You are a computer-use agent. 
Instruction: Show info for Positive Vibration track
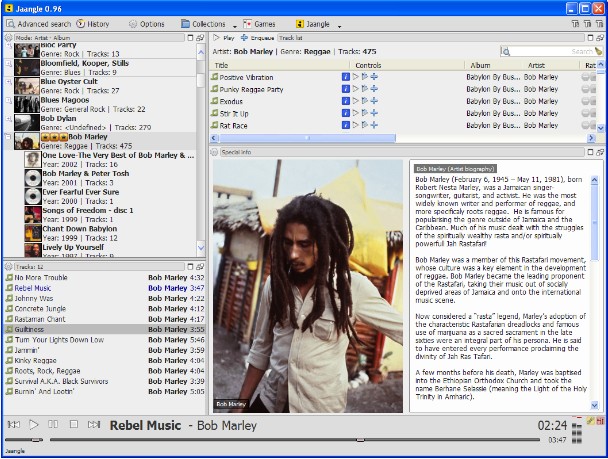tap(345, 77)
